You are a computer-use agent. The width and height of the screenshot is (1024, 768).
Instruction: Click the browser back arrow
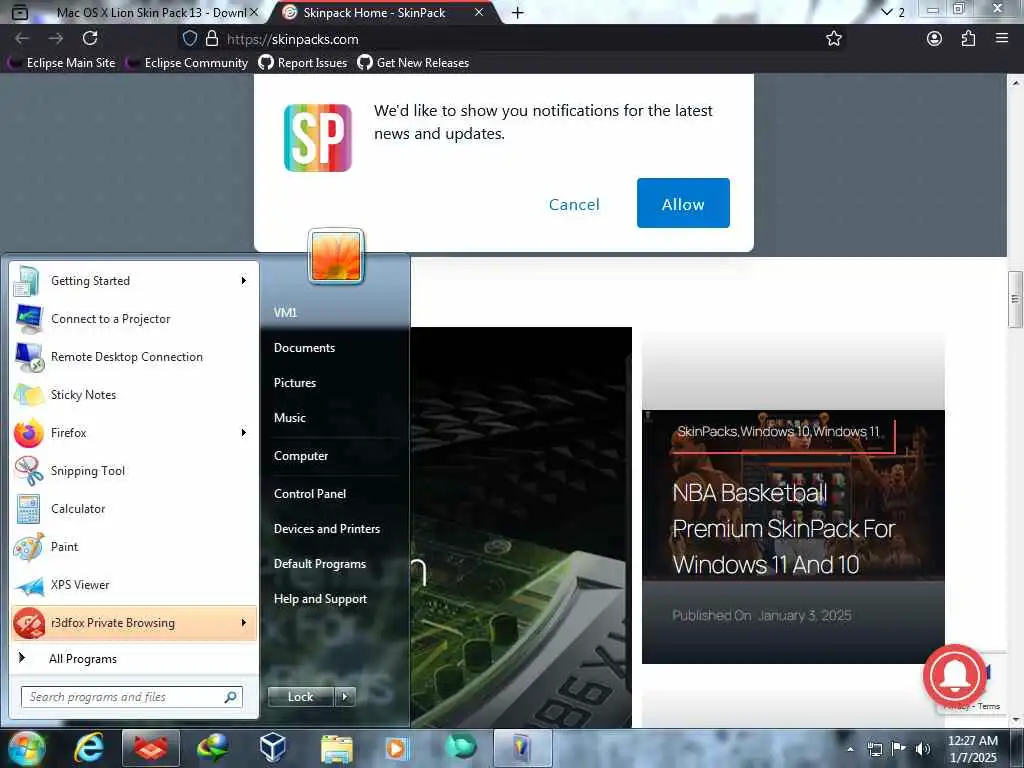pos(22,39)
